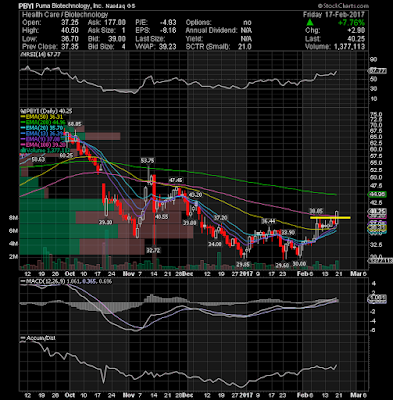Click the 68.85 peak price label
This screenshot has width=393, height=400.
(74, 124)
